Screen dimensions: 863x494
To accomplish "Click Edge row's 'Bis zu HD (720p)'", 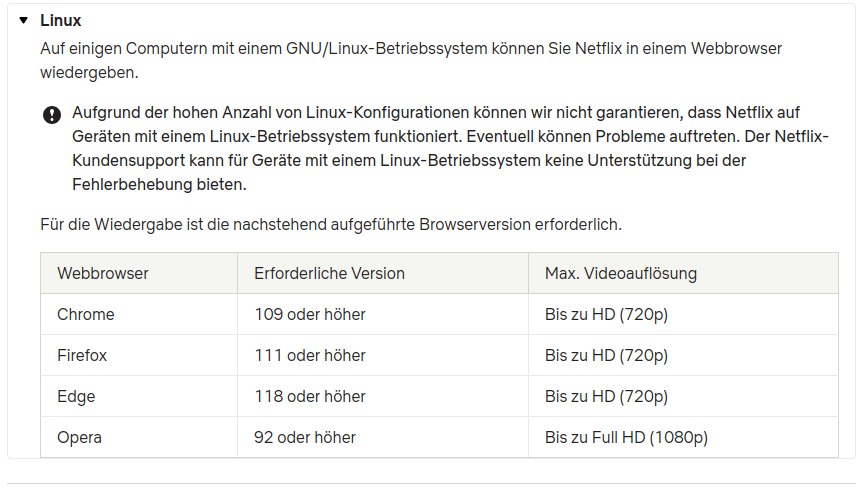I will 683,396.
